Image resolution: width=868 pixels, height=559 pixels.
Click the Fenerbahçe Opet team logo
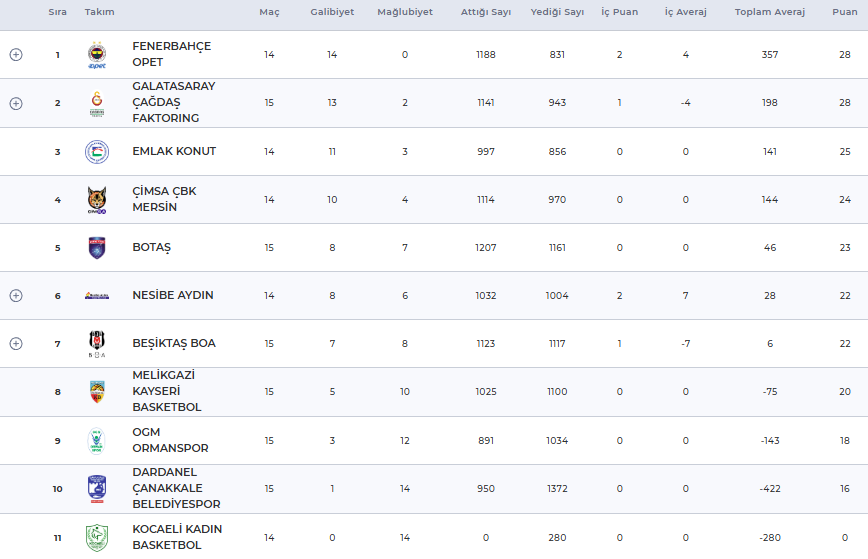click(97, 55)
